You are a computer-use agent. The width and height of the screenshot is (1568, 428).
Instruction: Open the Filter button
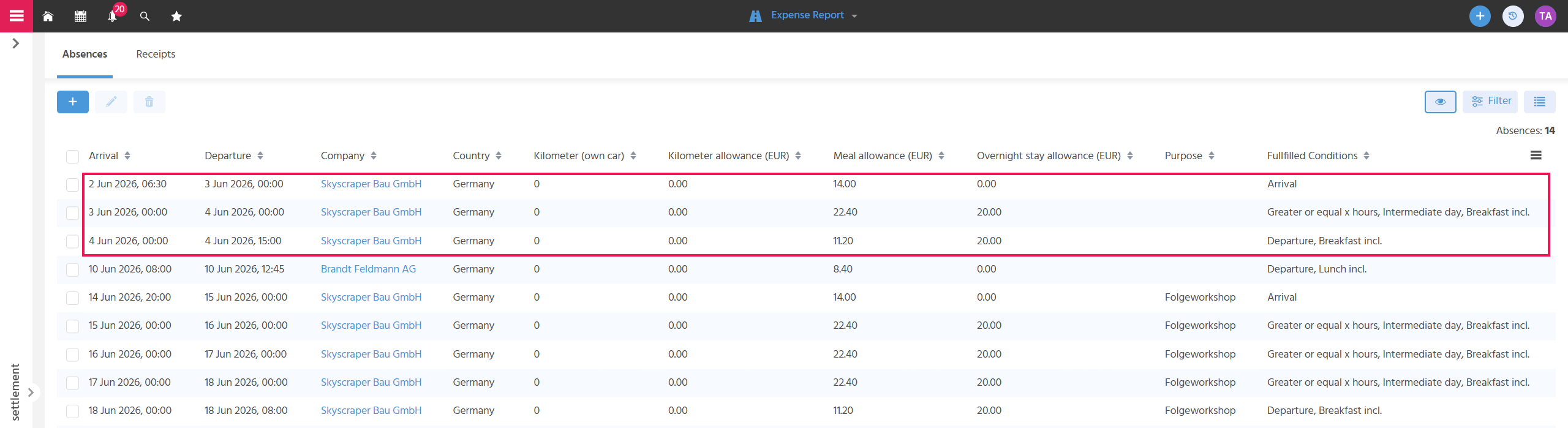1490,102
